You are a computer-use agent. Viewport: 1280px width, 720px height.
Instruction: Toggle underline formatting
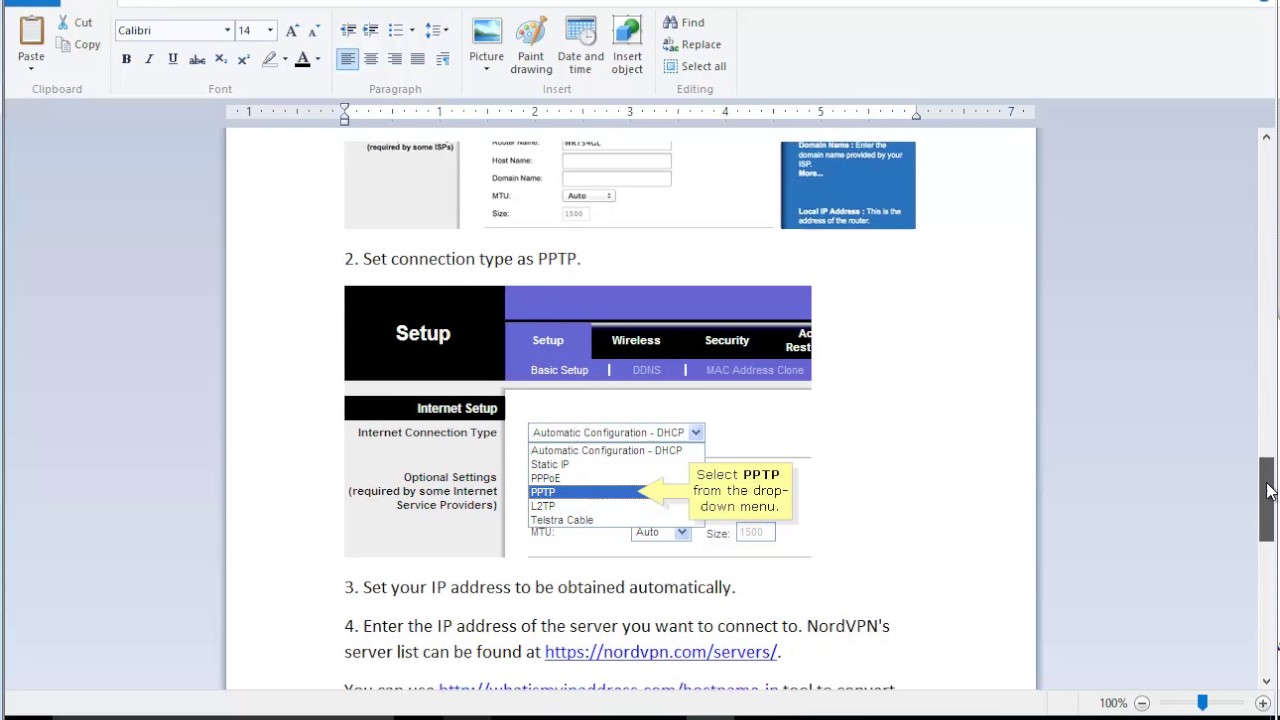pos(173,59)
